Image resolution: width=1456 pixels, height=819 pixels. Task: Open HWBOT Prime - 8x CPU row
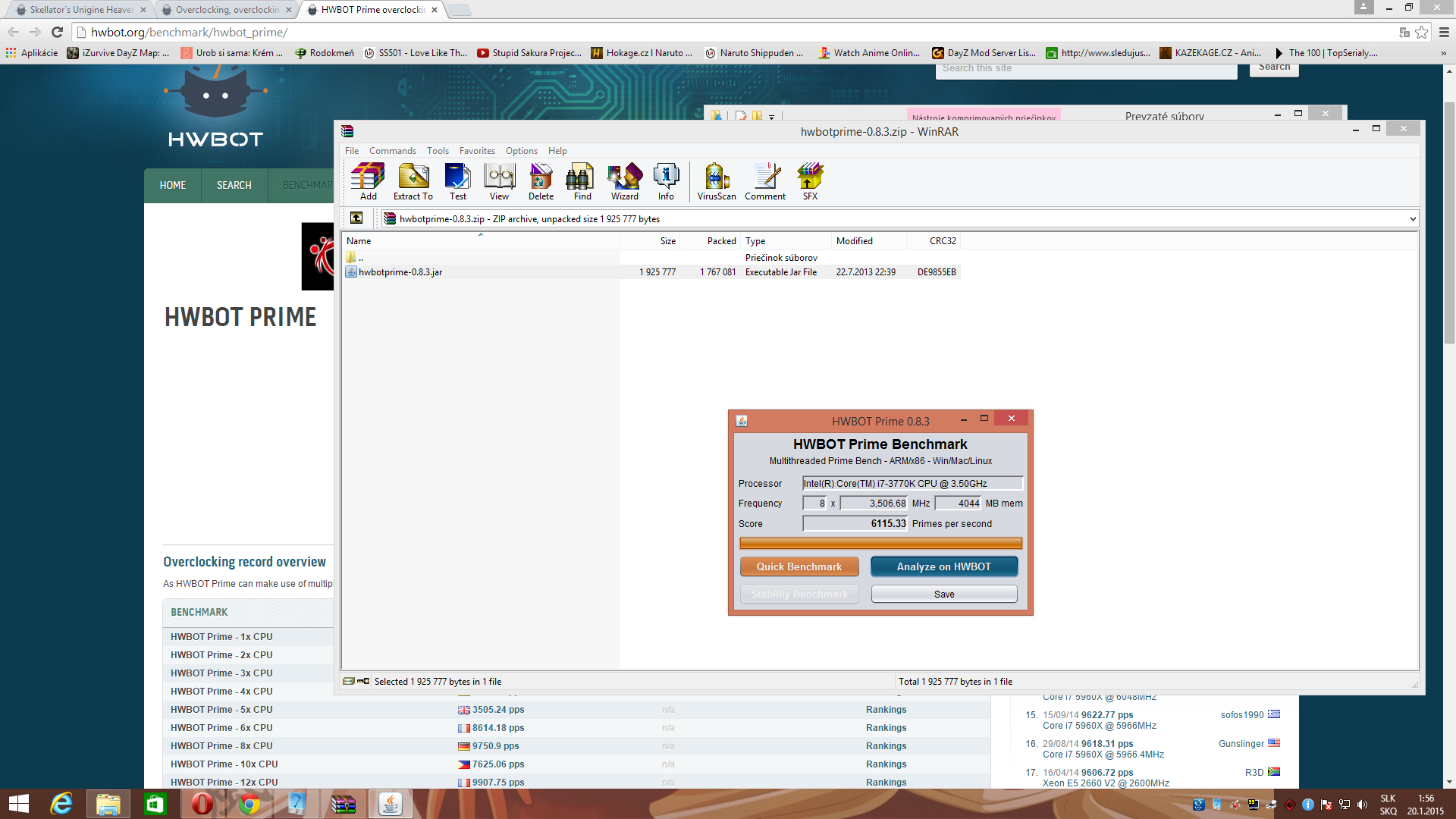221,746
